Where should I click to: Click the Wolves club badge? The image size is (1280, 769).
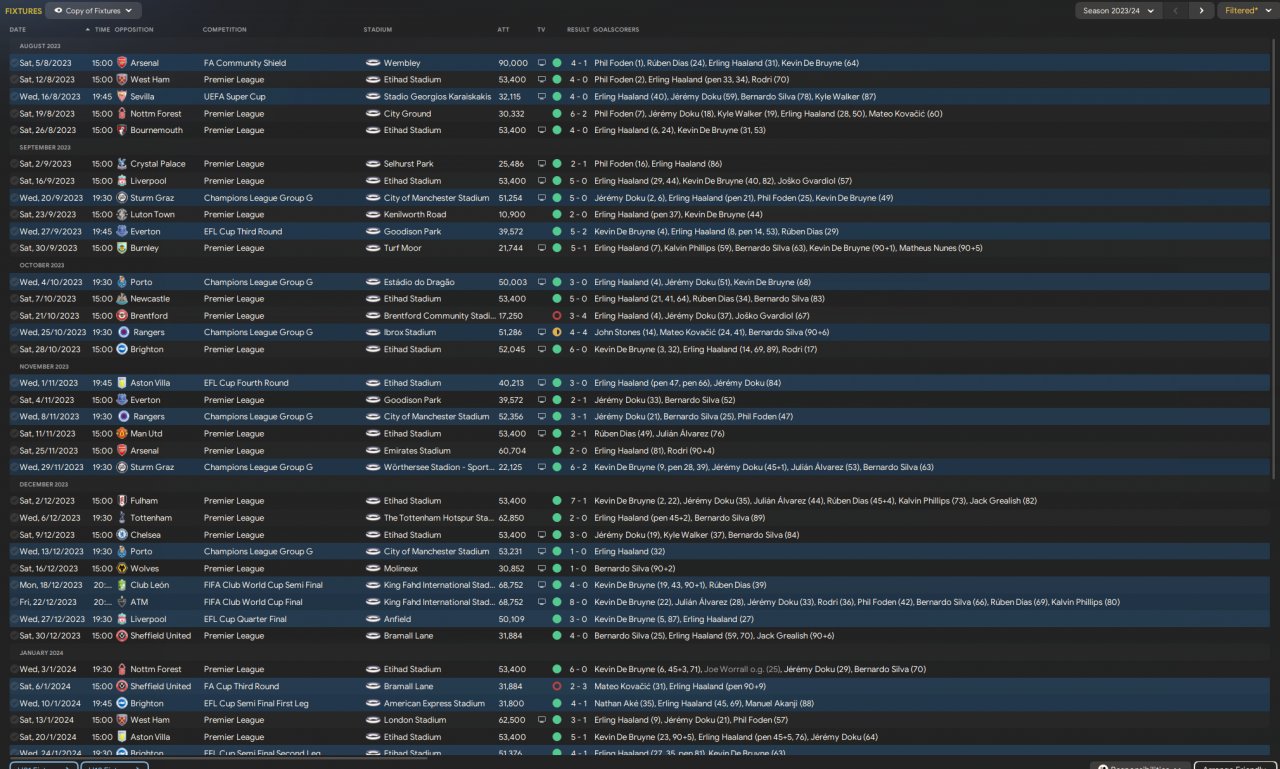(x=123, y=569)
